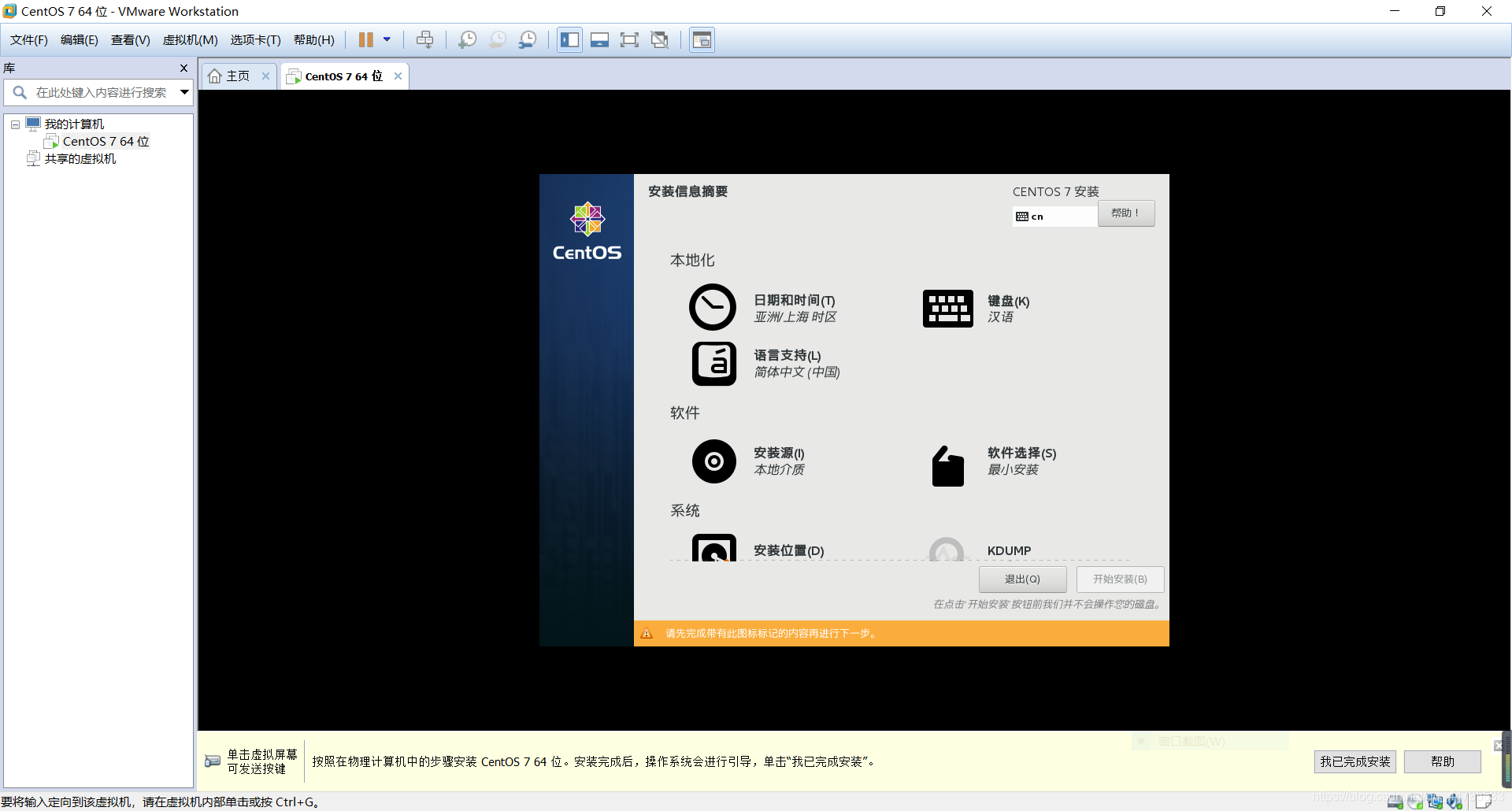Click the 退出(Q) button

pos(1022,580)
